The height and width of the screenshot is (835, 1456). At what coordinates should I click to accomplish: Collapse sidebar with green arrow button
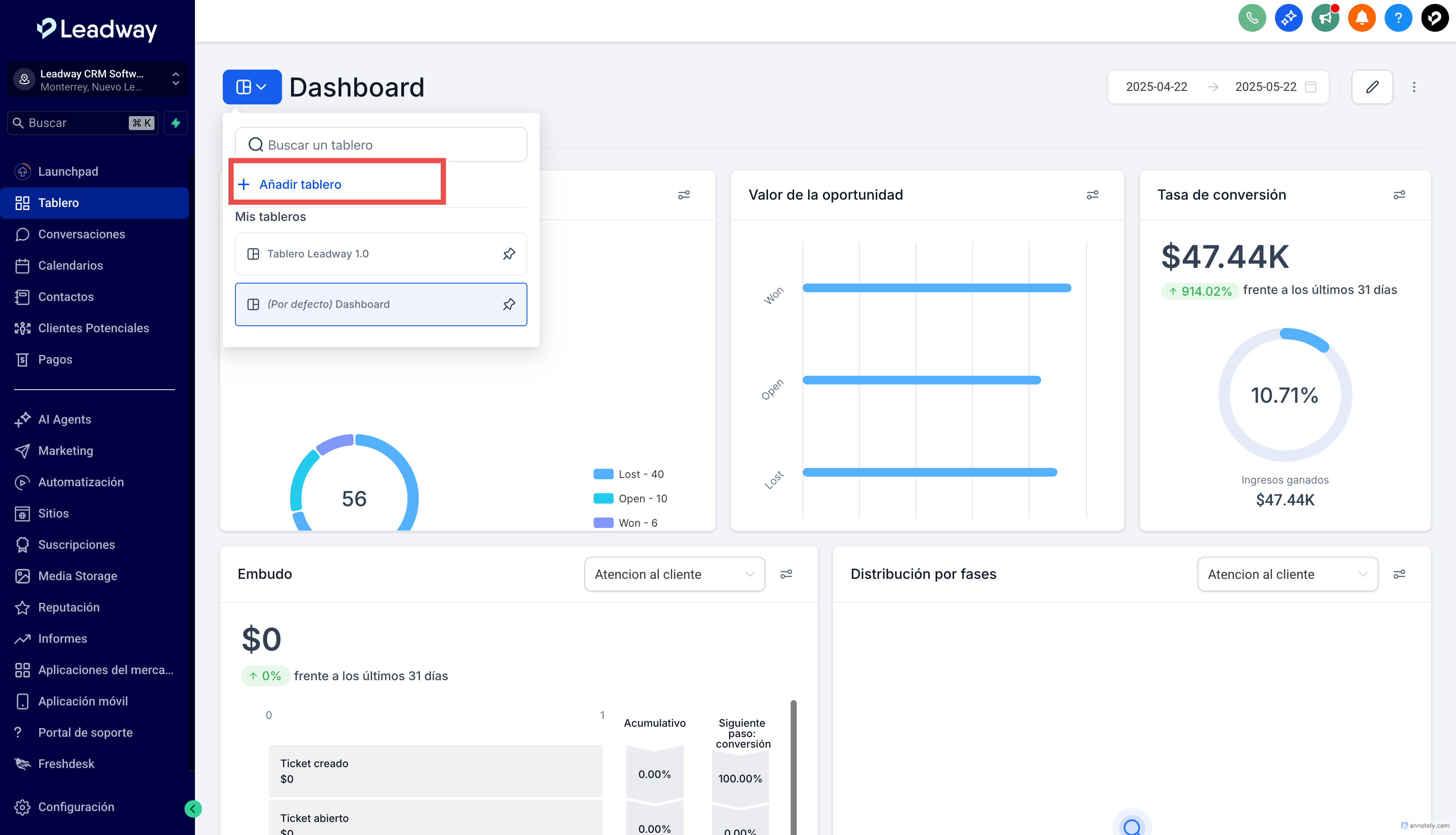point(193,808)
